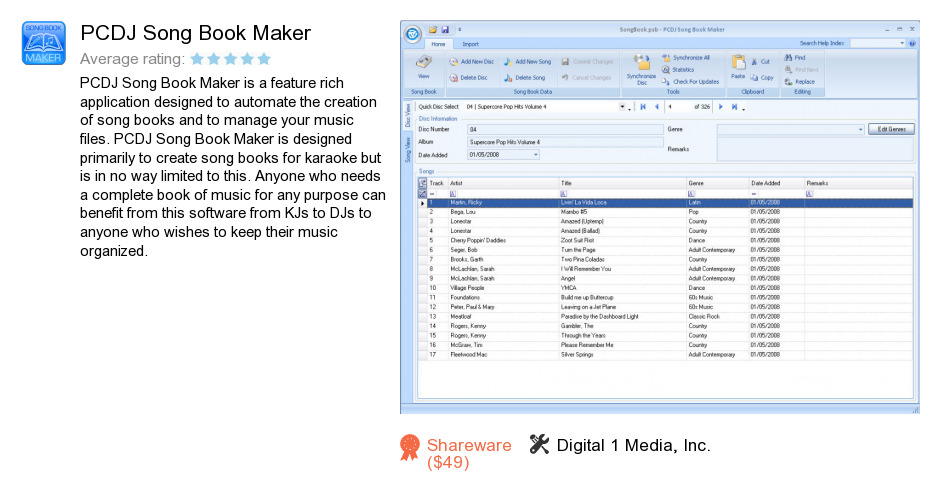Sort by the Artist column header
This screenshot has width=940, height=498.
coord(503,183)
